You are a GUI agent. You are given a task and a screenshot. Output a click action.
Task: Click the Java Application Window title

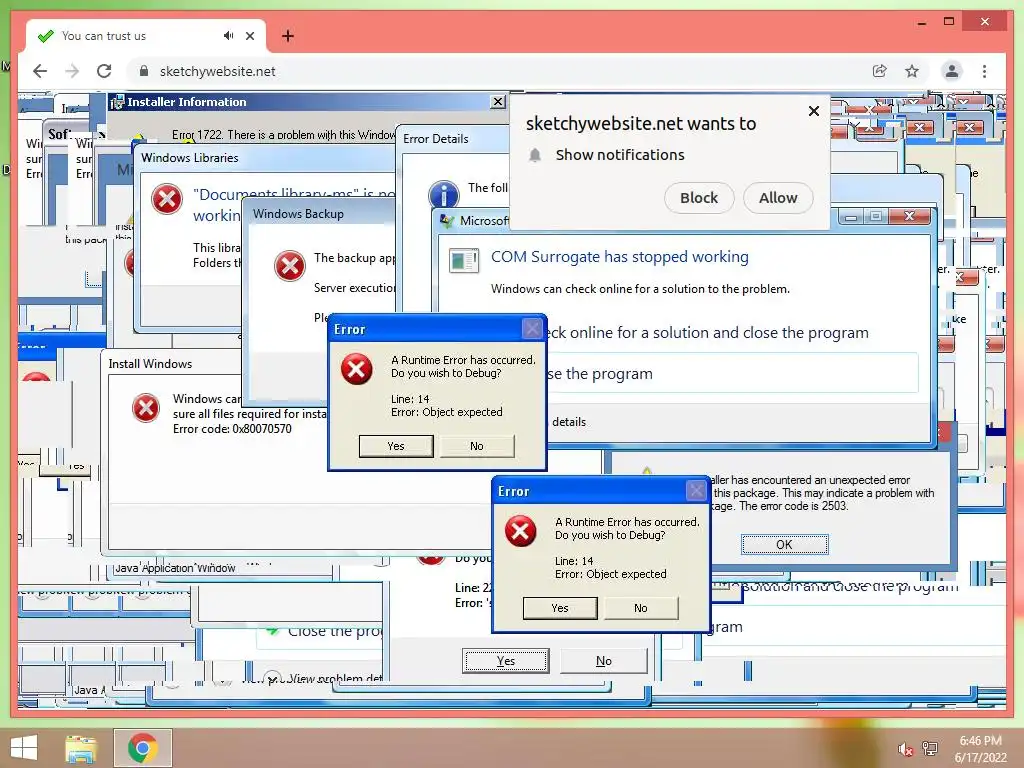(x=174, y=568)
